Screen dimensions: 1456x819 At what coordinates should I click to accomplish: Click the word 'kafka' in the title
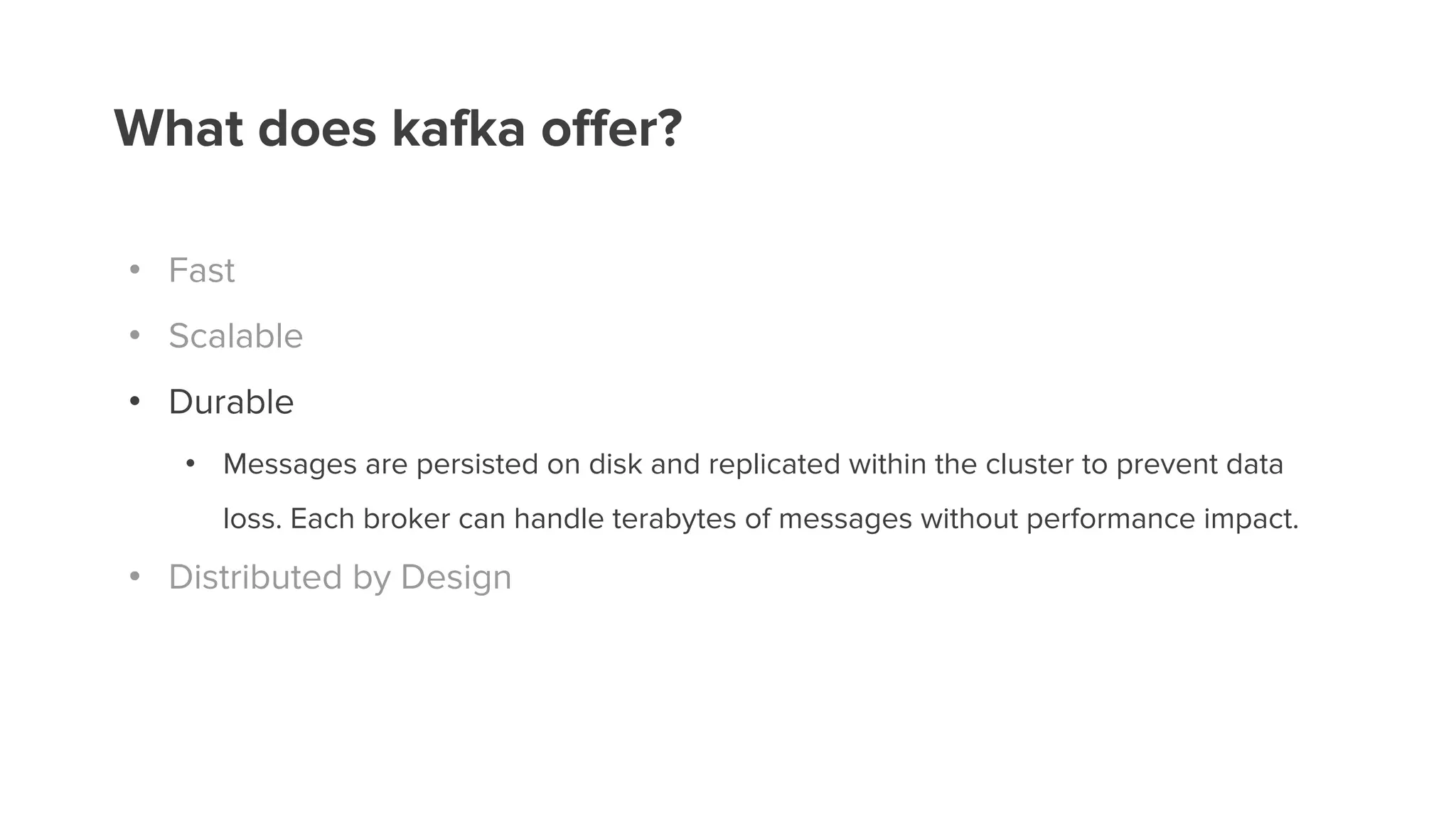(x=459, y=129)
